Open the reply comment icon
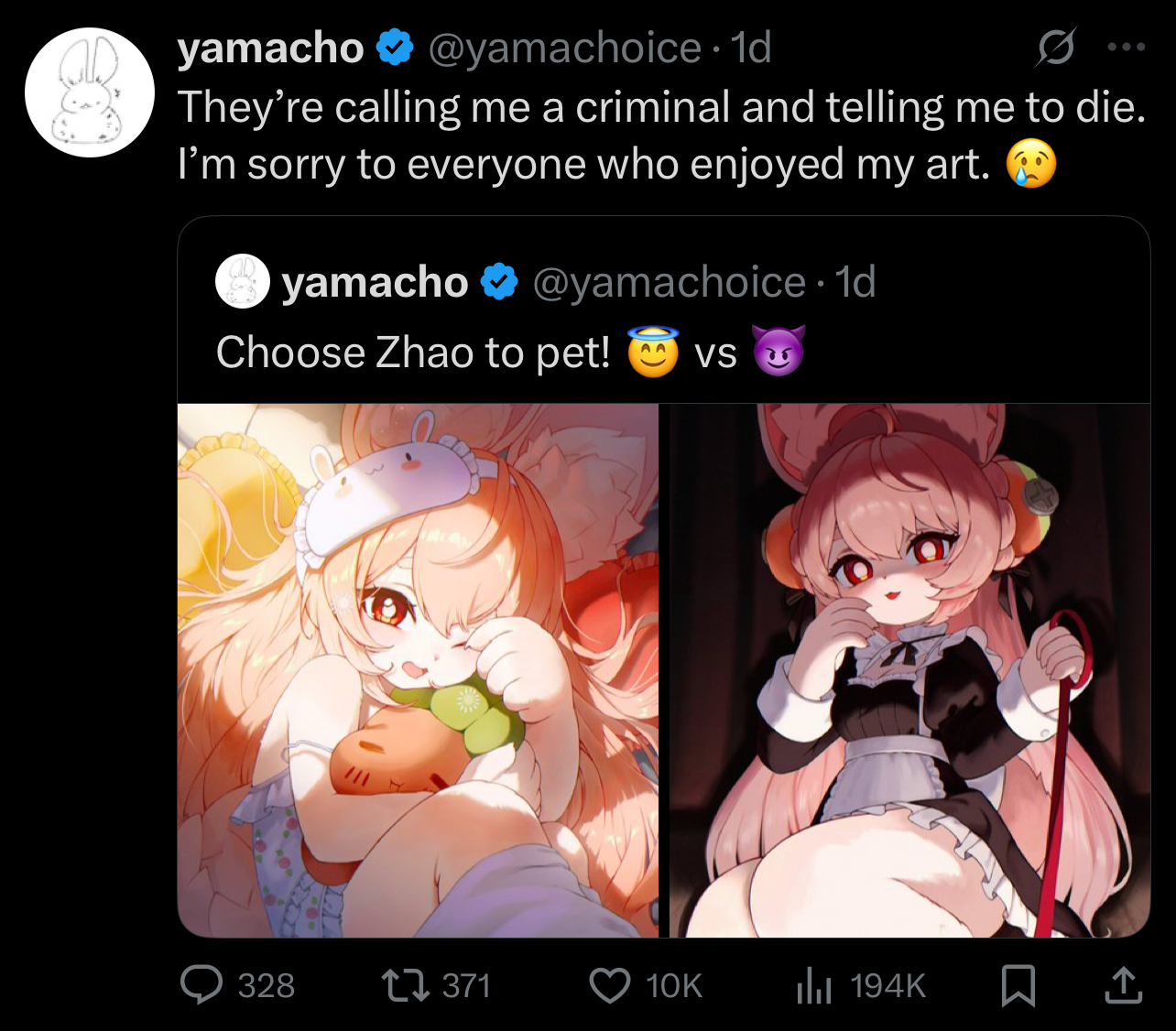 pos(201,985)
